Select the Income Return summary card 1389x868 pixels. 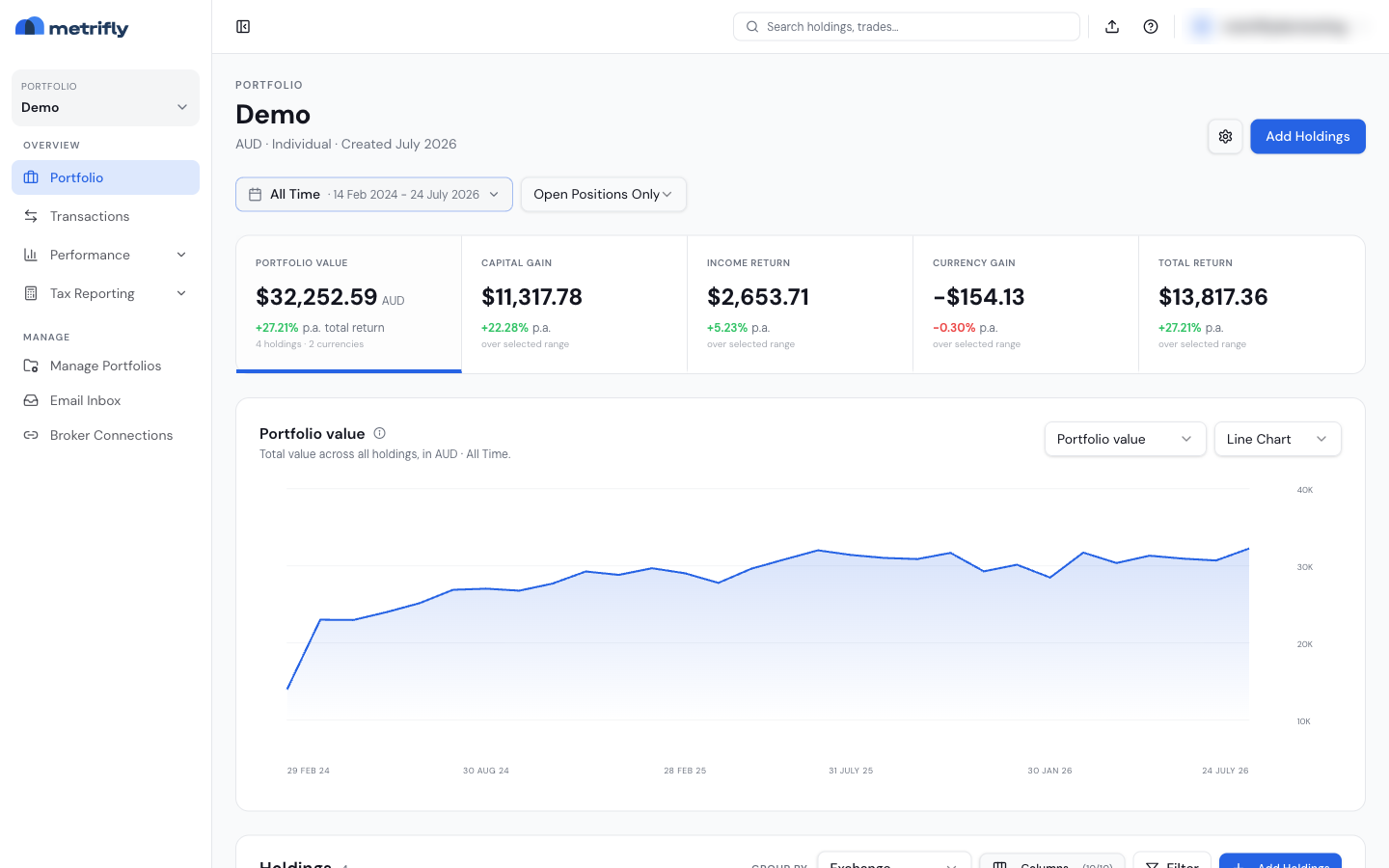800,305
